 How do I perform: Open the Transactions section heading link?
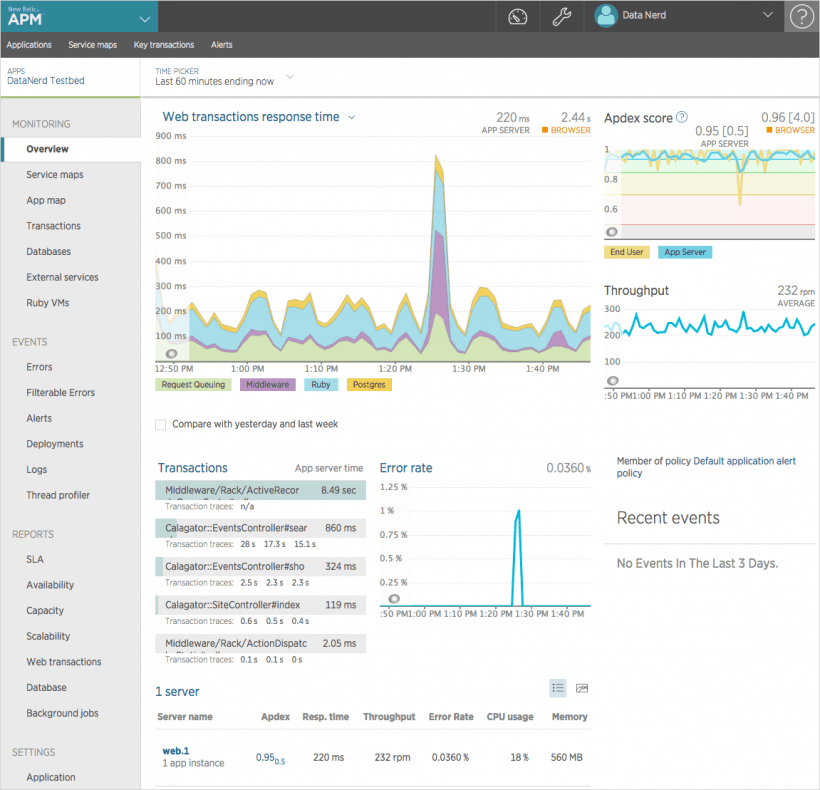tap(193, 468)
